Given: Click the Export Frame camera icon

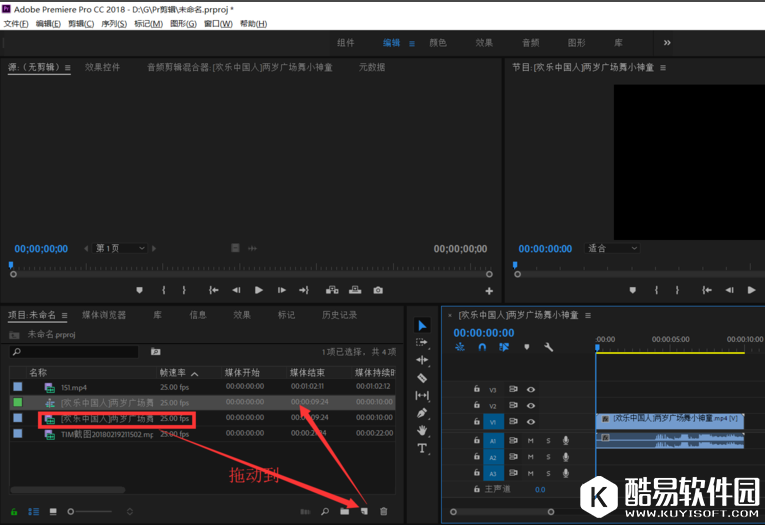Looking at the screenshot, I should click(378, 290).
